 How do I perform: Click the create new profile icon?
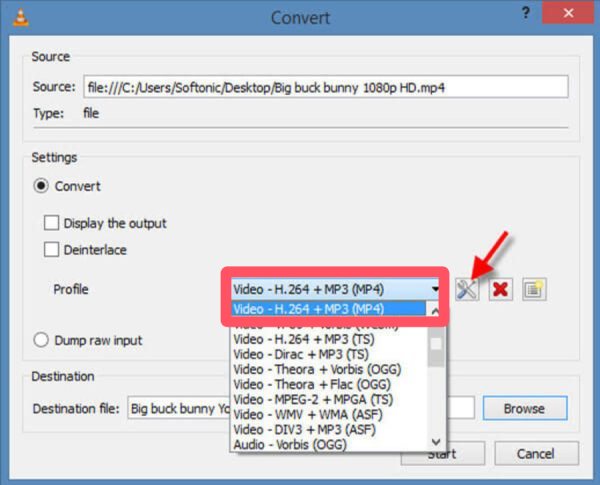(x=534, y=289)
